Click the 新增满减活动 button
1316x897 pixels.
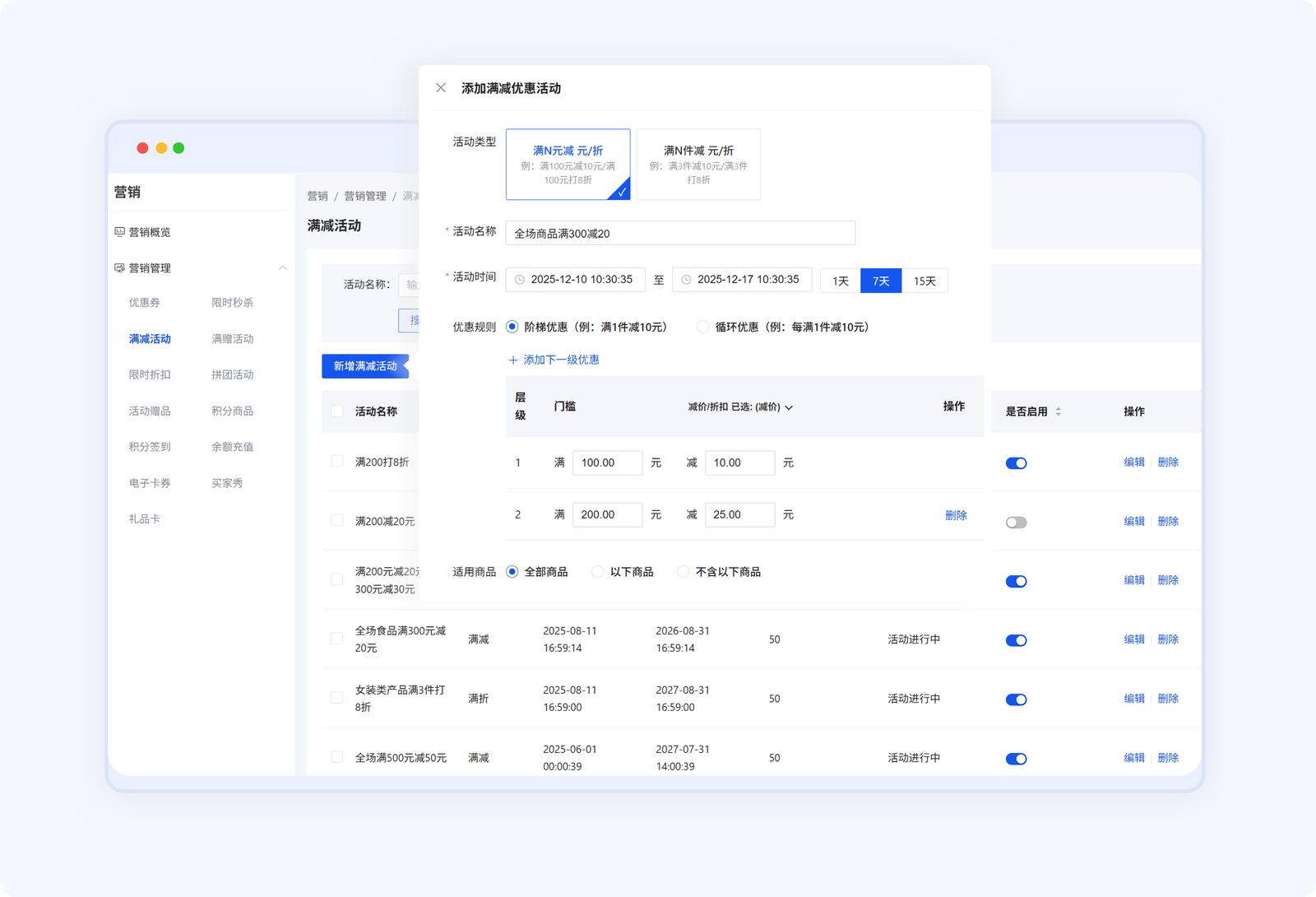[364, 366]
